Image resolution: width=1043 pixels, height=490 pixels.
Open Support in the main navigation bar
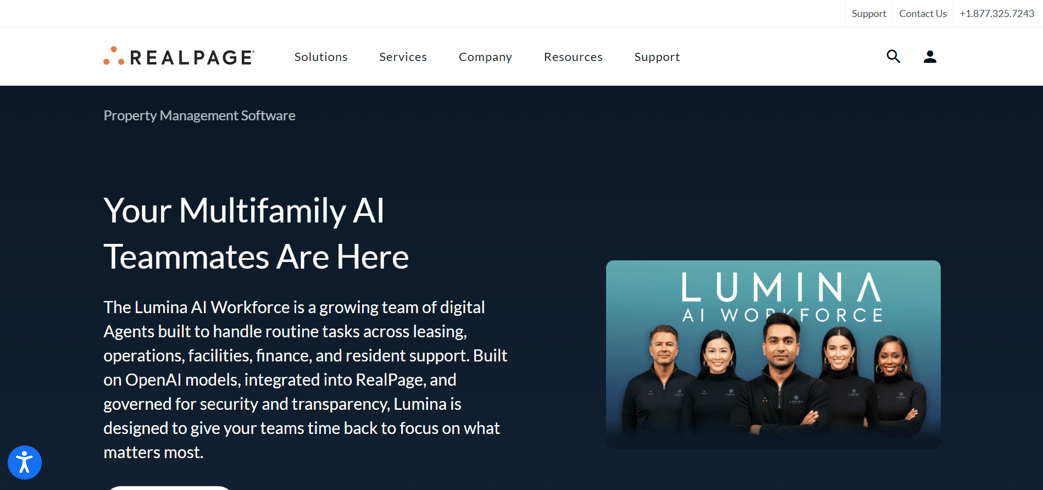click(657, 57)
